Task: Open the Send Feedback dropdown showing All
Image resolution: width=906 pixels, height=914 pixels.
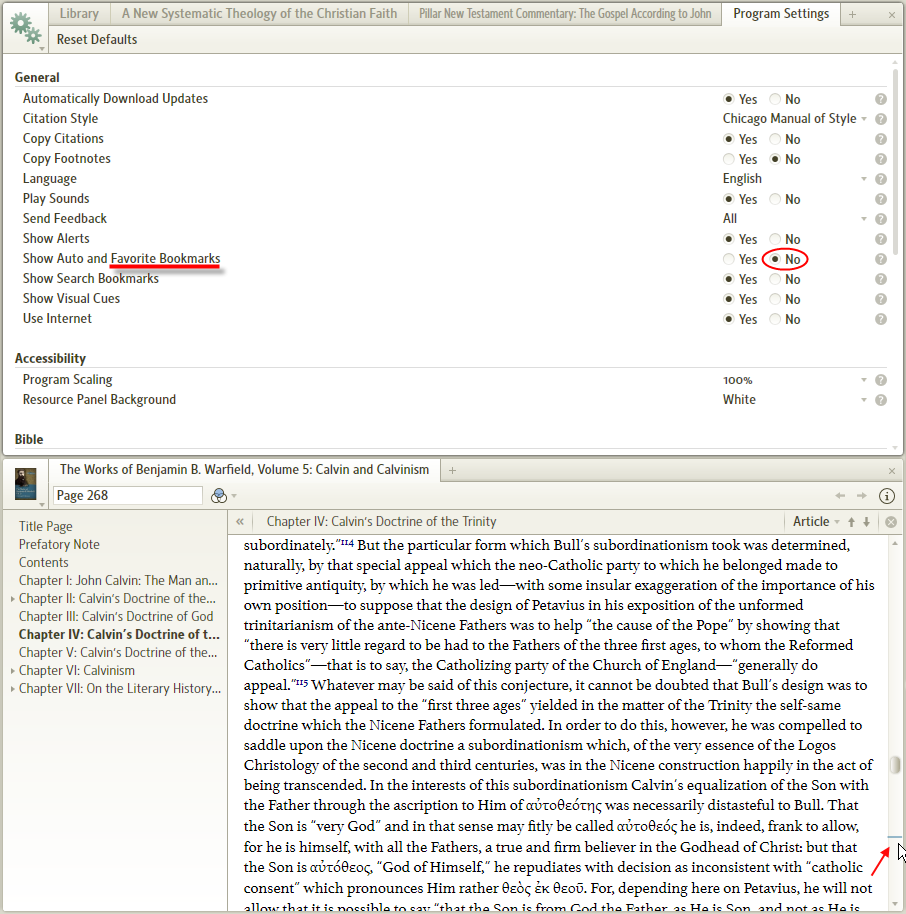Action: pos(795,219)
